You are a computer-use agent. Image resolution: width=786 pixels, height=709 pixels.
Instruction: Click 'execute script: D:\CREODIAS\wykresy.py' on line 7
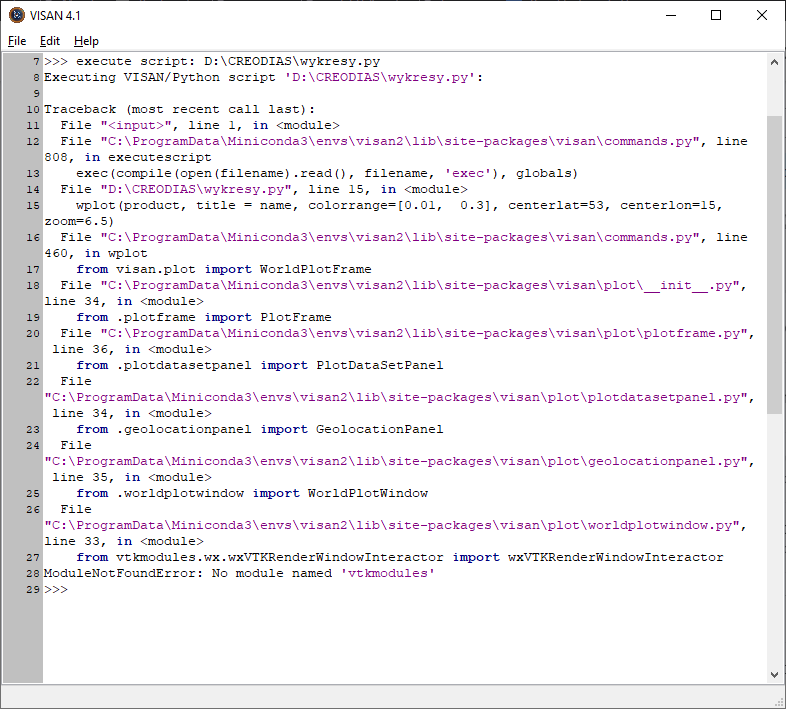228,61
